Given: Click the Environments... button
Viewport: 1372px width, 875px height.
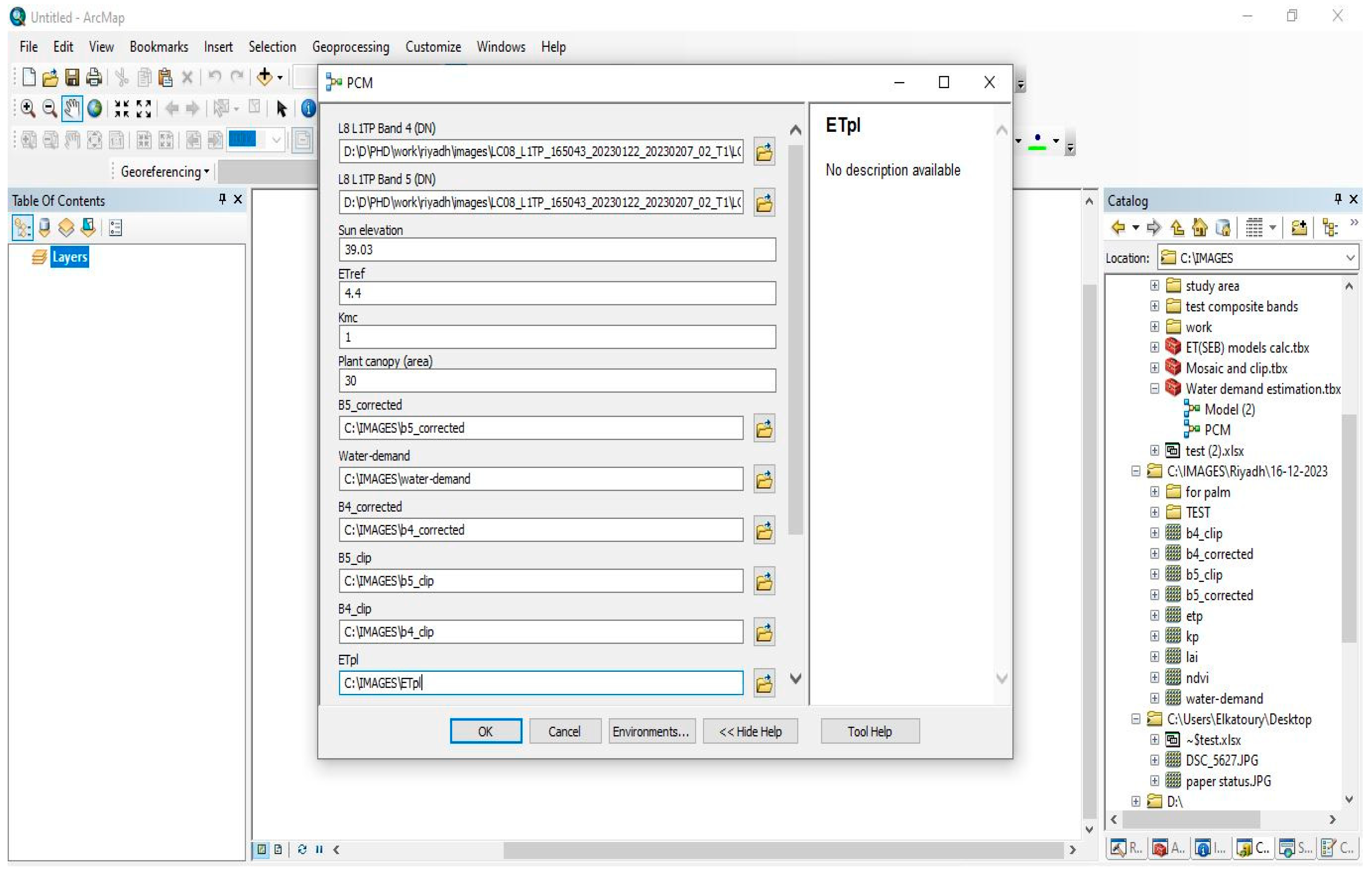Looking at the screenshot, I should coord(651,731).
